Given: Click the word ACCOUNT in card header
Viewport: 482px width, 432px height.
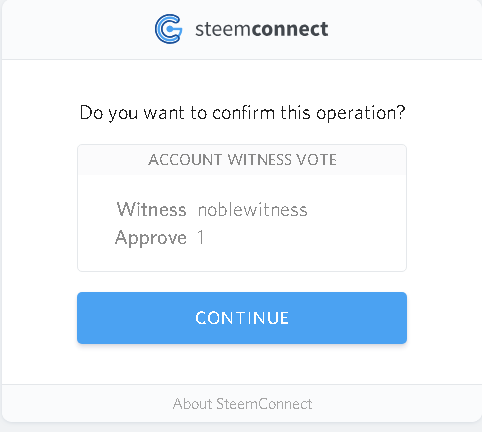Looking at the screenshot, I should 185,160.
